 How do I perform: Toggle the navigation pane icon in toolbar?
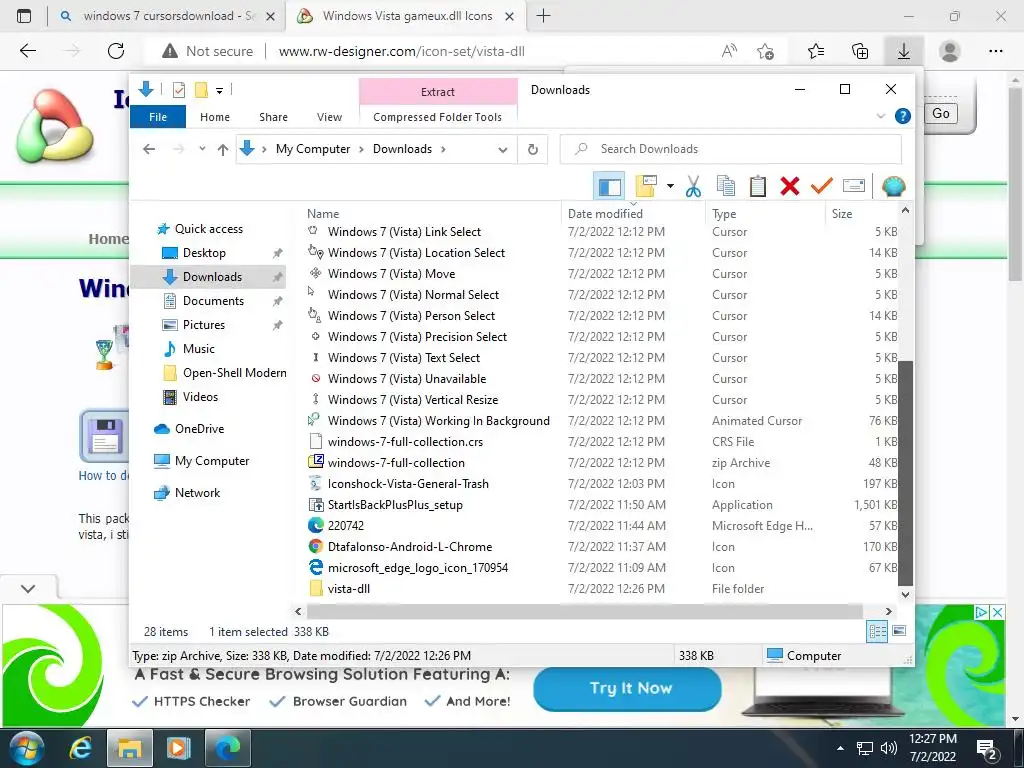tap(609, 187)
